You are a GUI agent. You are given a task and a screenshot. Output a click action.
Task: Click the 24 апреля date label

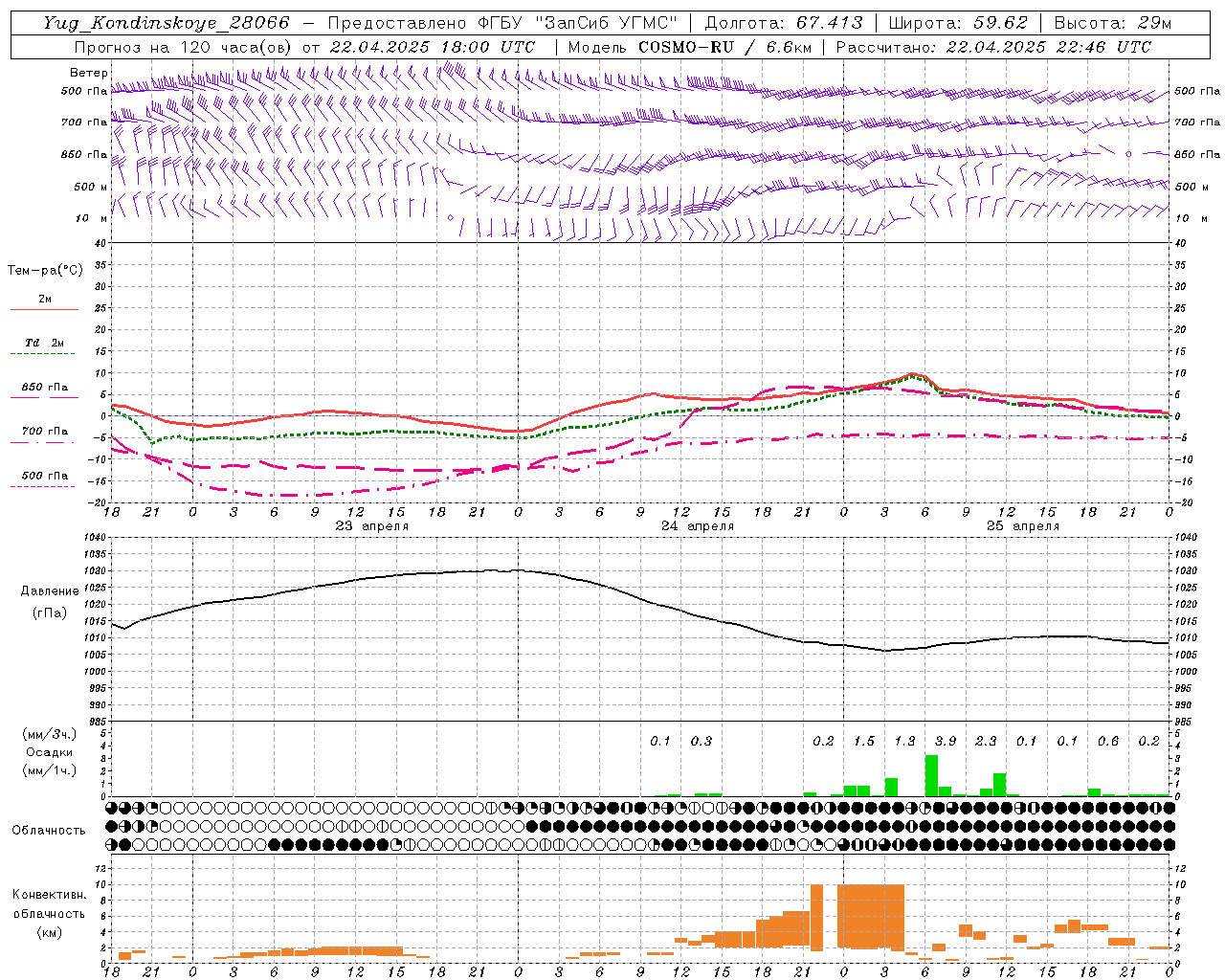(698, 526)
